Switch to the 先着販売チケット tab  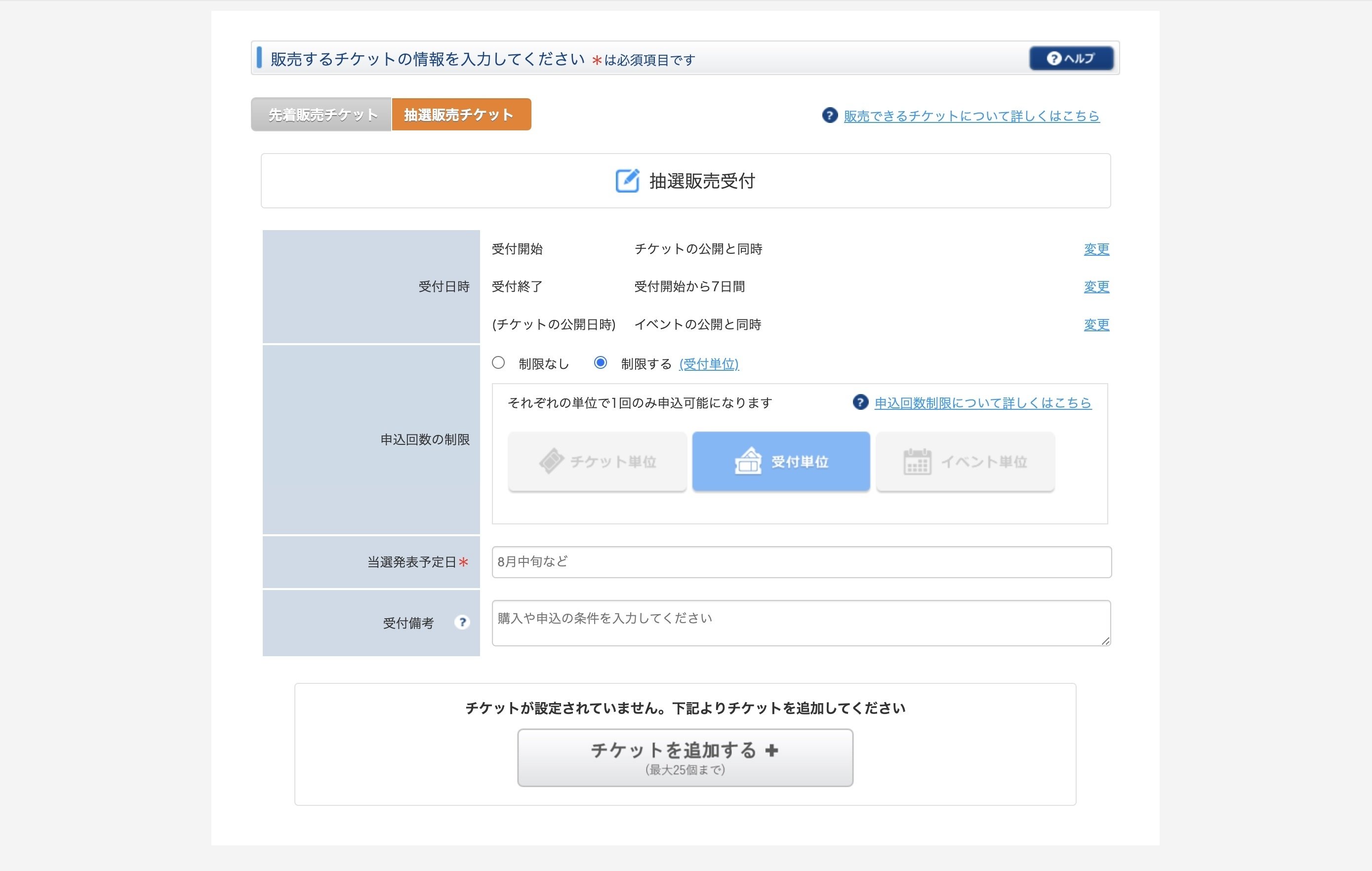coord(321,114)
